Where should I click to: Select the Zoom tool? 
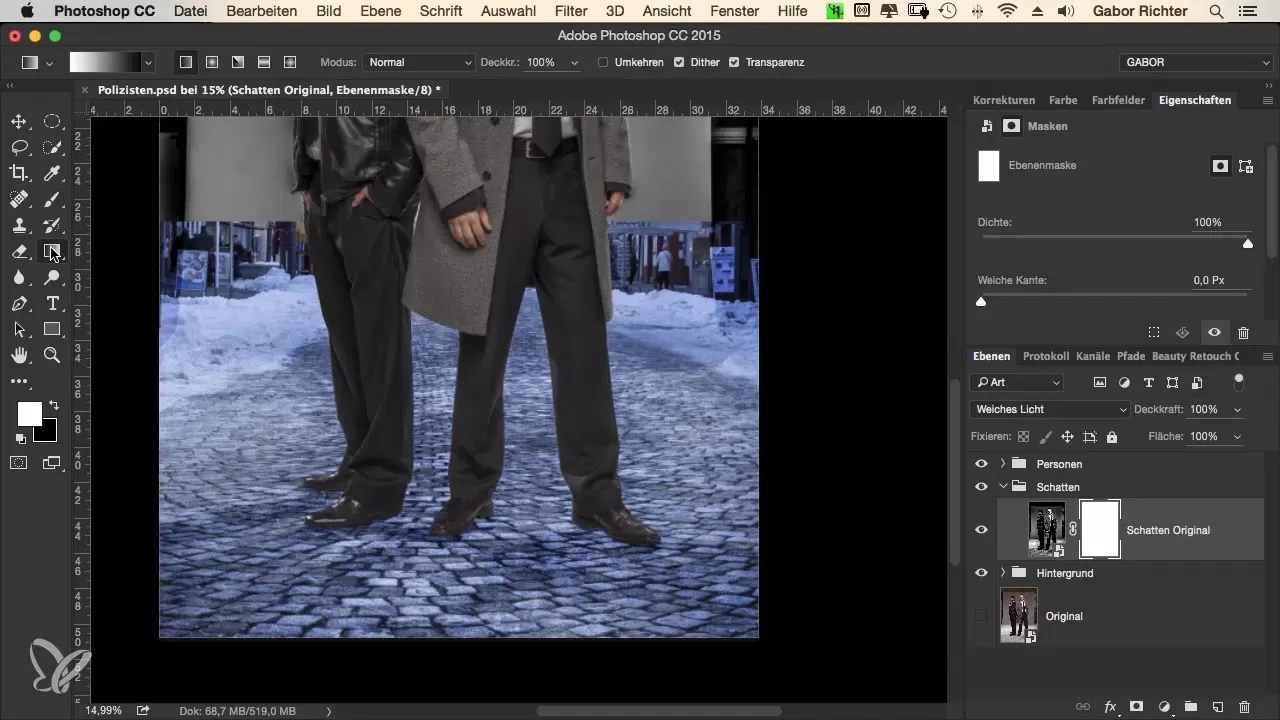point(52,355)
